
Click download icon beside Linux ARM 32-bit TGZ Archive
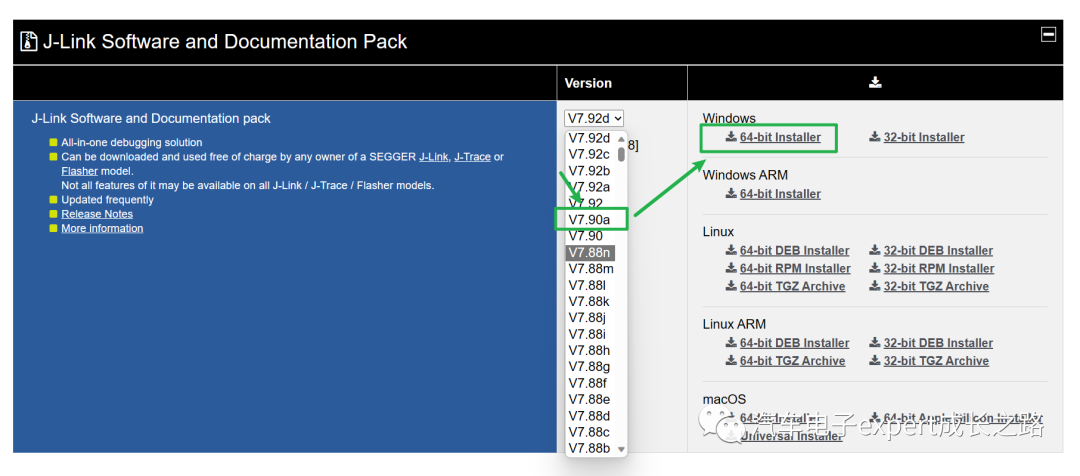[875, 360]
